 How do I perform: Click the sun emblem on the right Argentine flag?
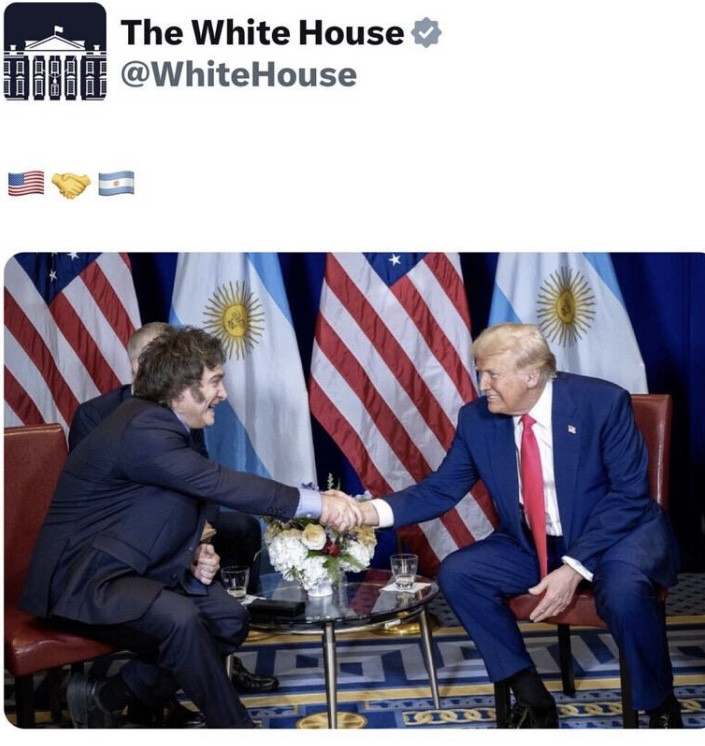click(x=566, y=306)
